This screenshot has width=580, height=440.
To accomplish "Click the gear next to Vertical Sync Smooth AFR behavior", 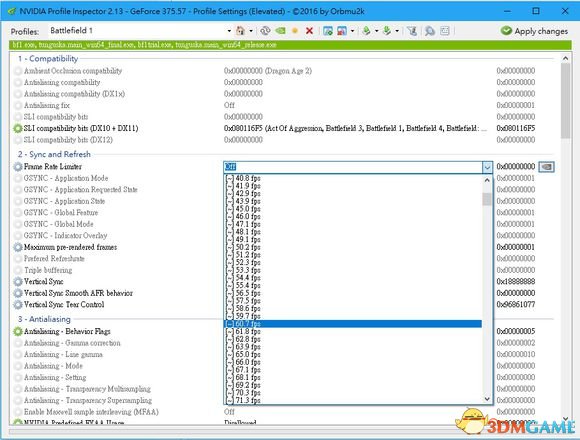I will point(18,293).
